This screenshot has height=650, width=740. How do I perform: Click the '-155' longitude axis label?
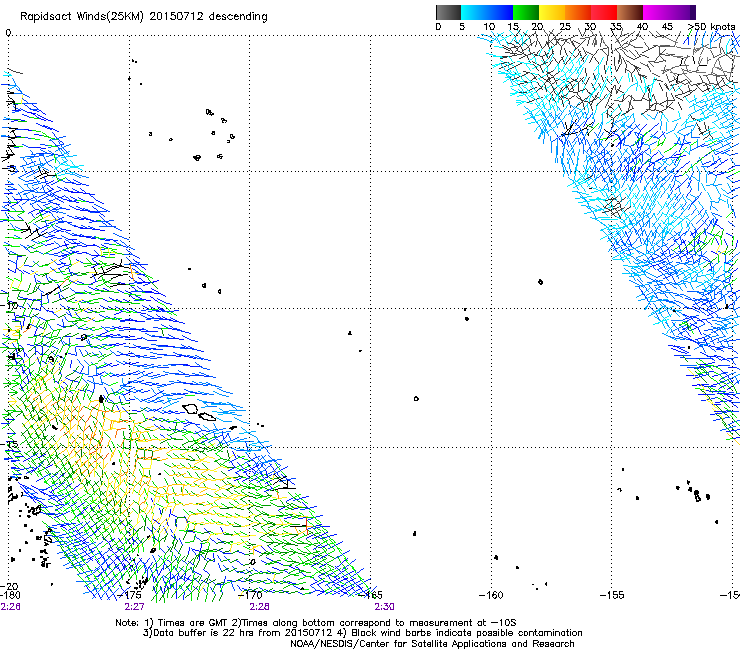(x=612, y=595)
